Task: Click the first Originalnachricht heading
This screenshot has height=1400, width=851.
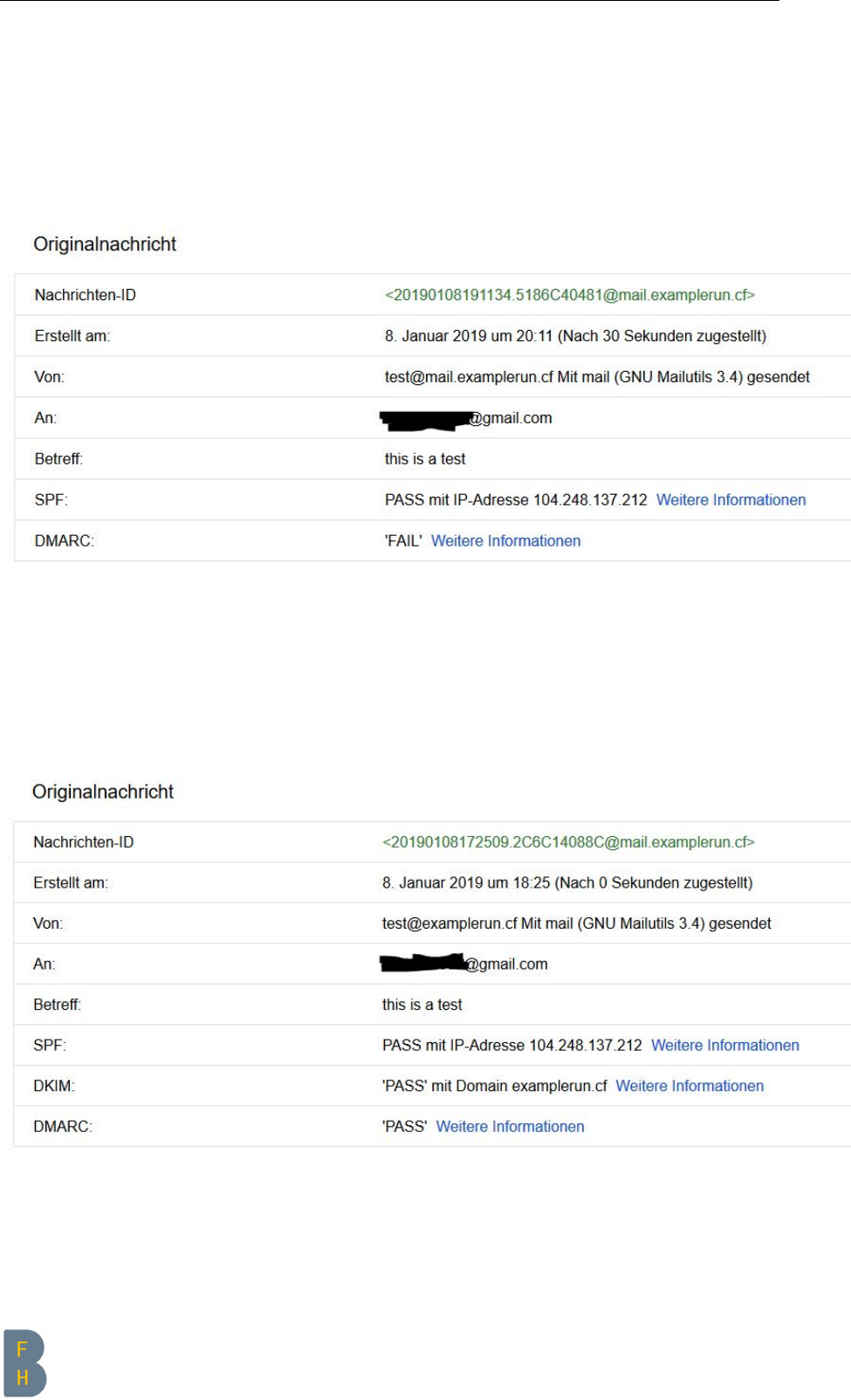Action: (x=105, y=244)
